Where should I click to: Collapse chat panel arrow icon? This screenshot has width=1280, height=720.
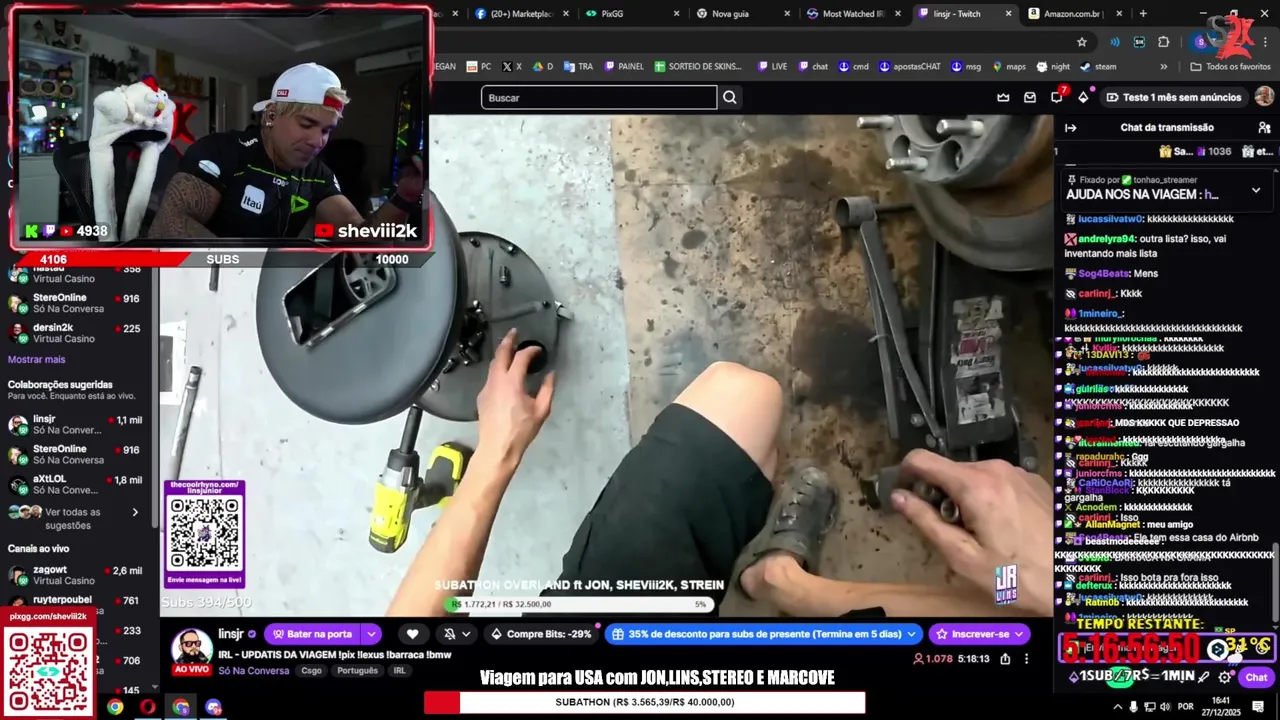pos(1070,127)
